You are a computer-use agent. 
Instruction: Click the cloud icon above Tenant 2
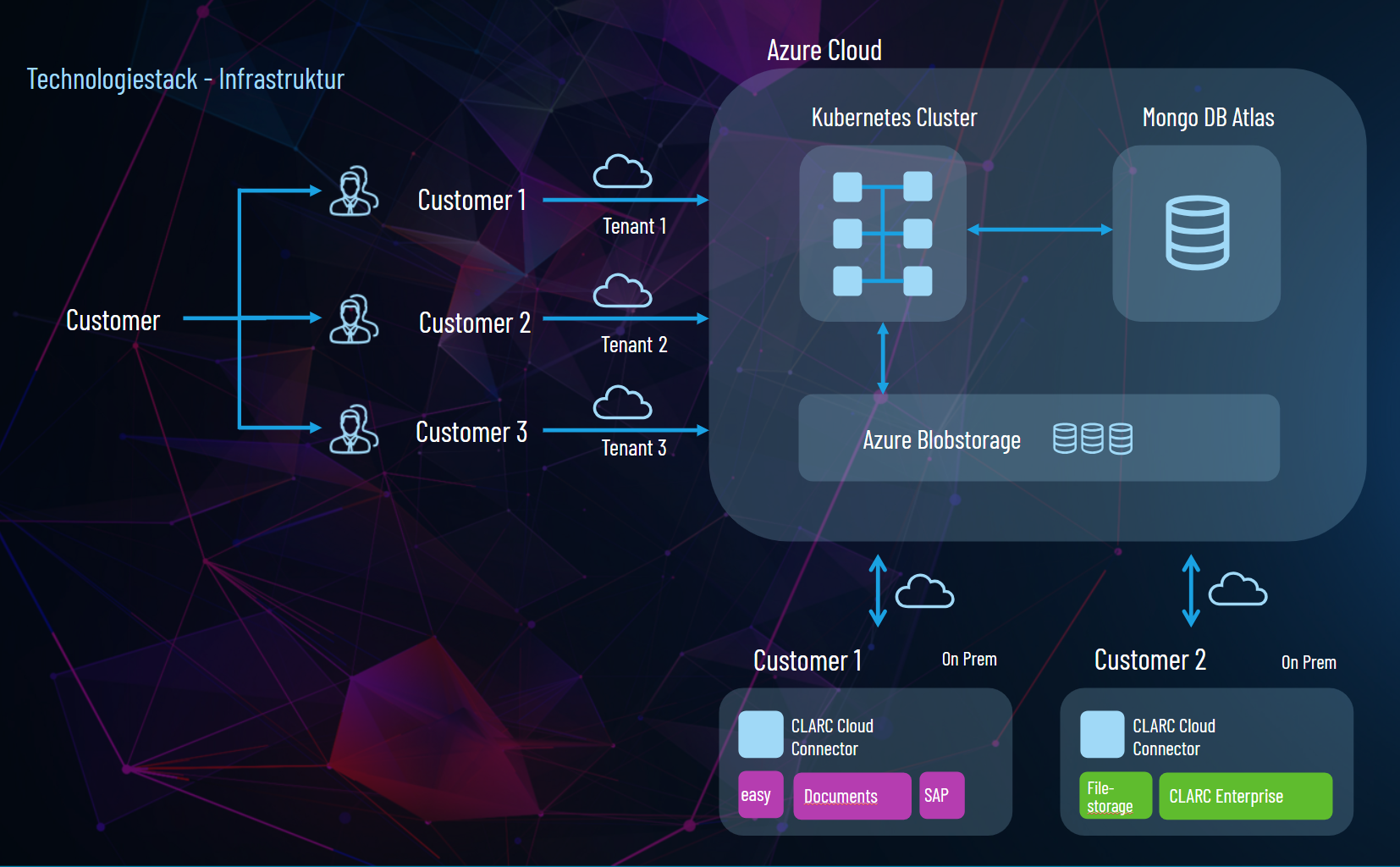[622, 290]
